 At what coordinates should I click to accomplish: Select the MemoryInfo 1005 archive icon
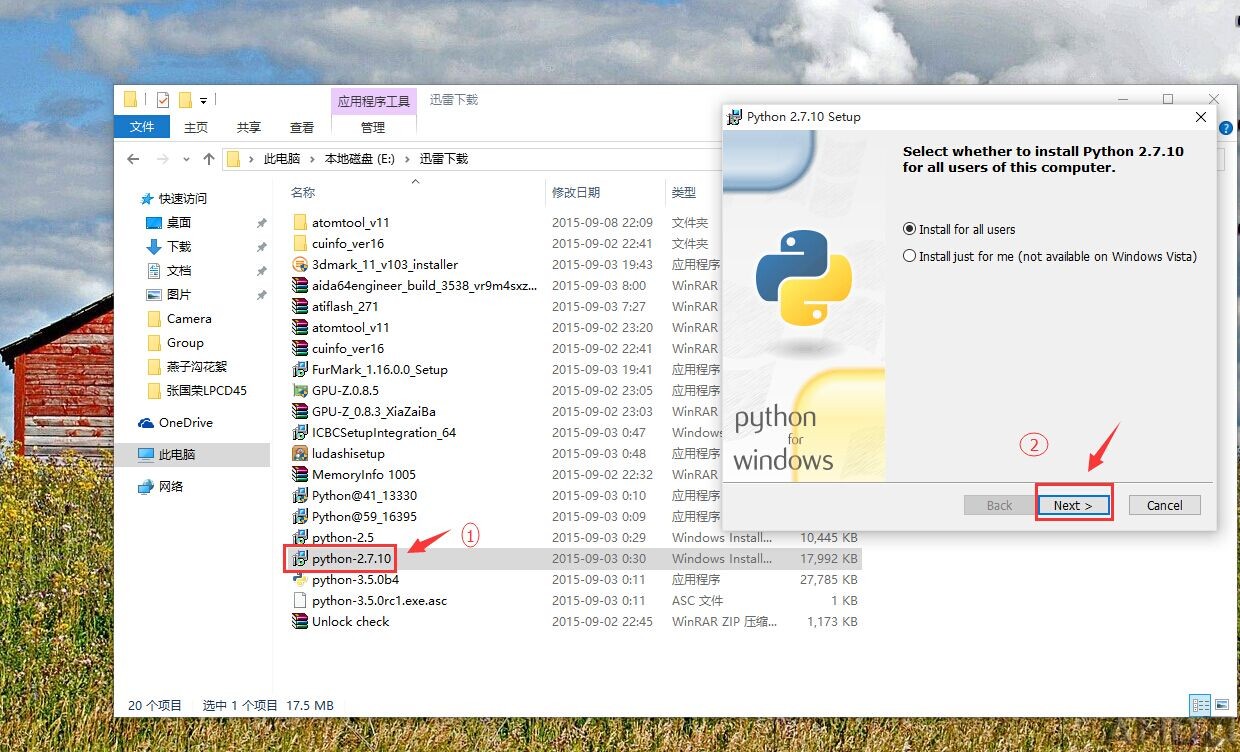300,474
